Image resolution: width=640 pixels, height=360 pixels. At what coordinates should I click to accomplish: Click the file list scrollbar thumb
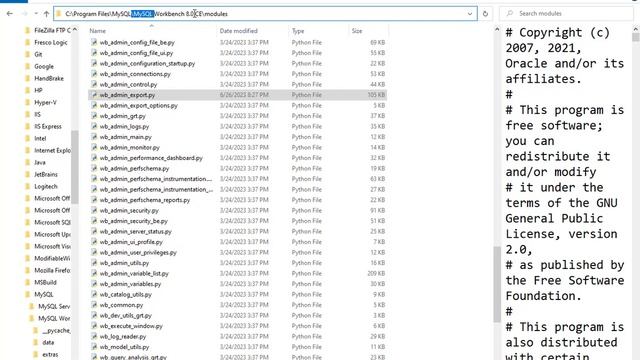point(497,284)
